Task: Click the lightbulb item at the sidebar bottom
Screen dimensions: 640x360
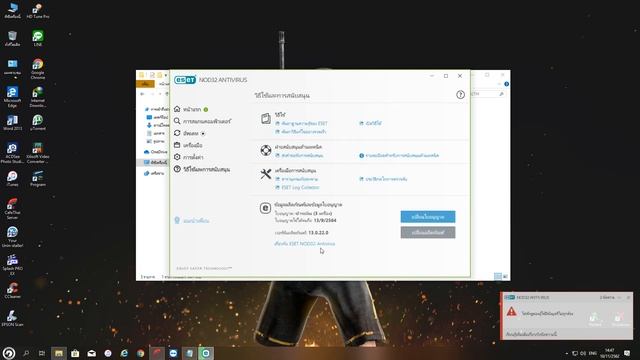Action: 191,220
